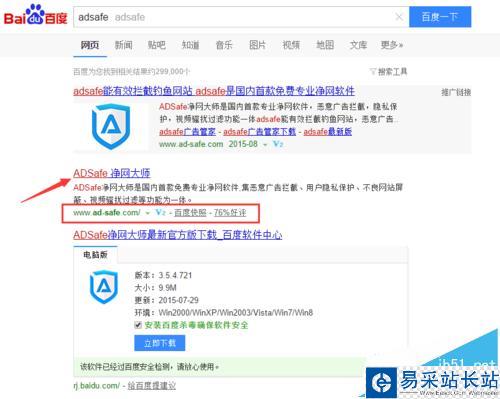Open the 文库 tab
Image resolution: width=500 pixels, height=399 pixels.
pos(358,45)
